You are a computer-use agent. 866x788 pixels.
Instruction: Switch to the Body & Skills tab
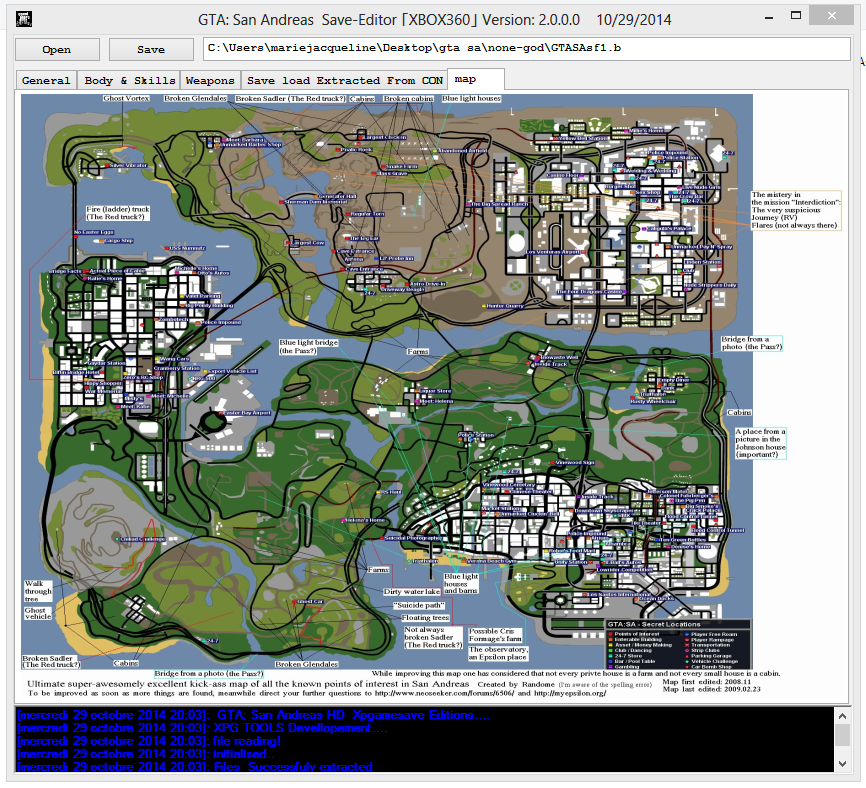(129, 80)
